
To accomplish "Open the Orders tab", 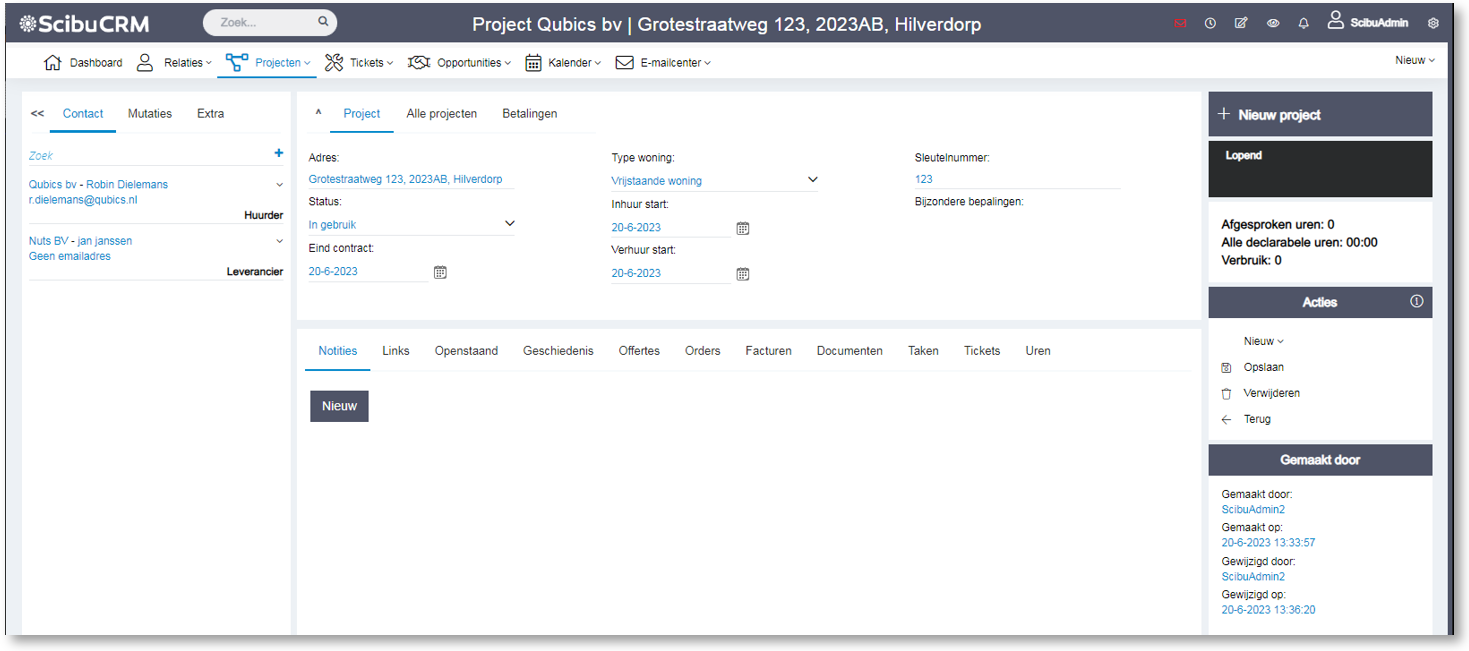I will 703,351.
